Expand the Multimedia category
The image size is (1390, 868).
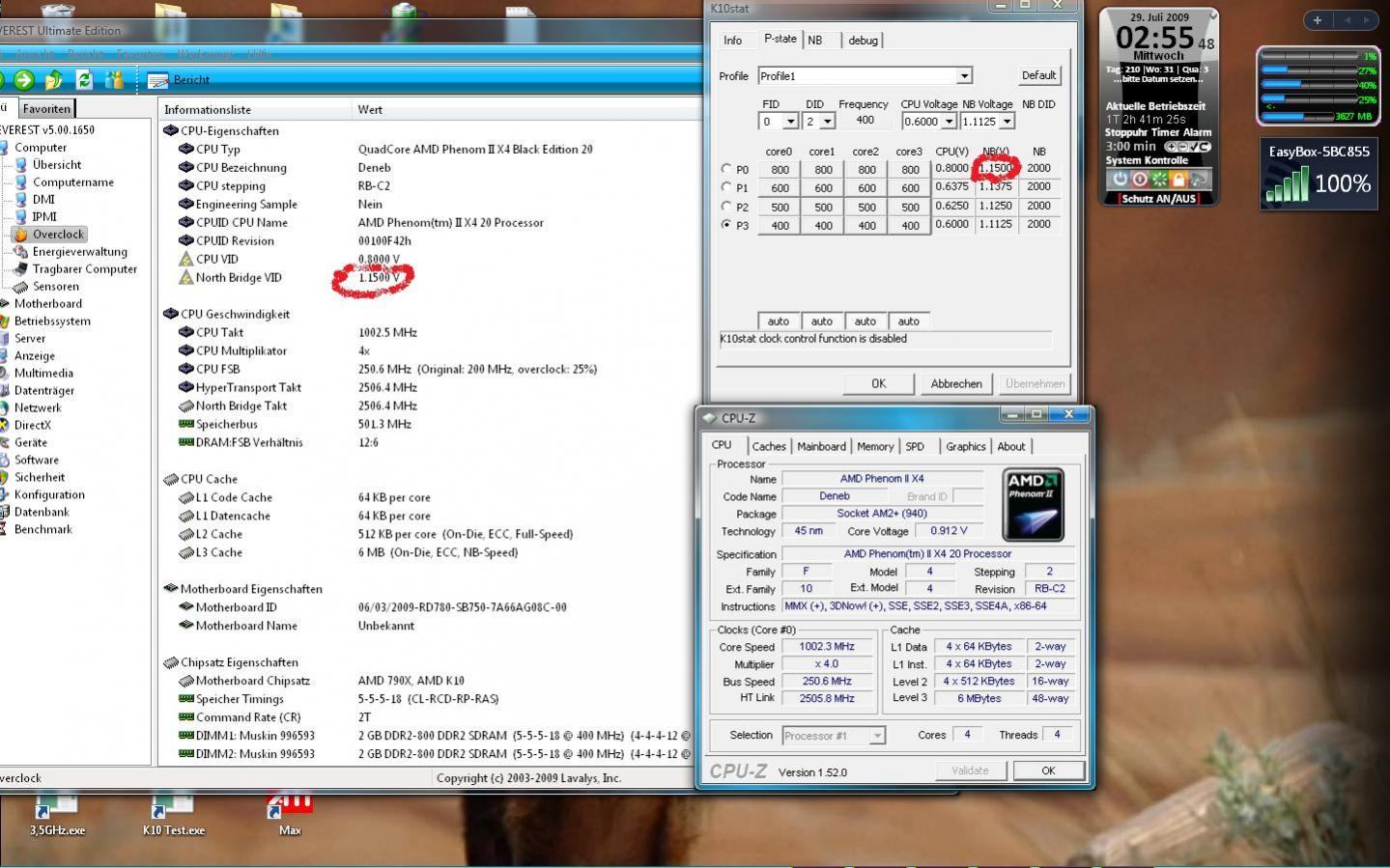click(43, 374)
